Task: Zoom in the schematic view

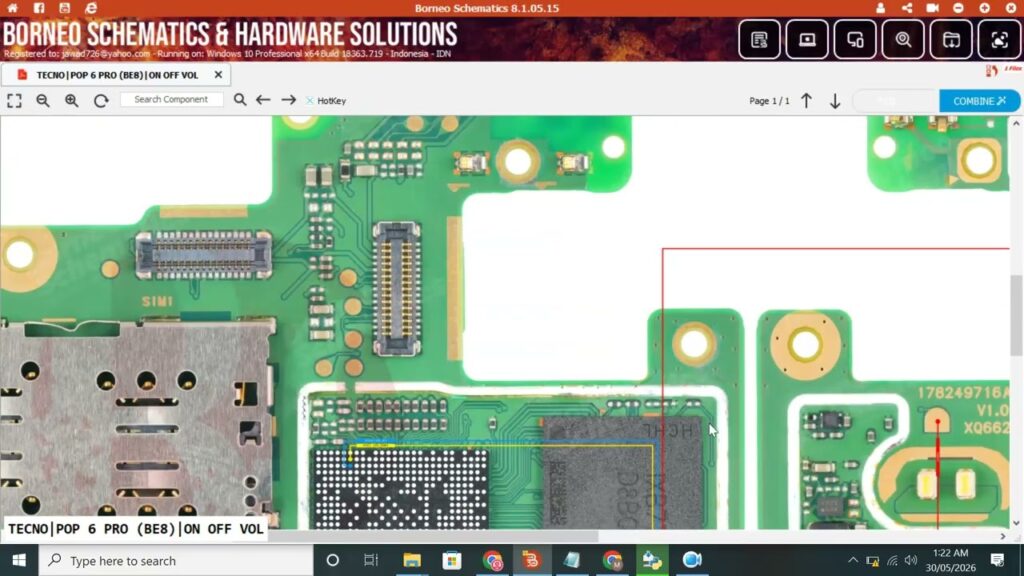Action: [x=72, y=101]
